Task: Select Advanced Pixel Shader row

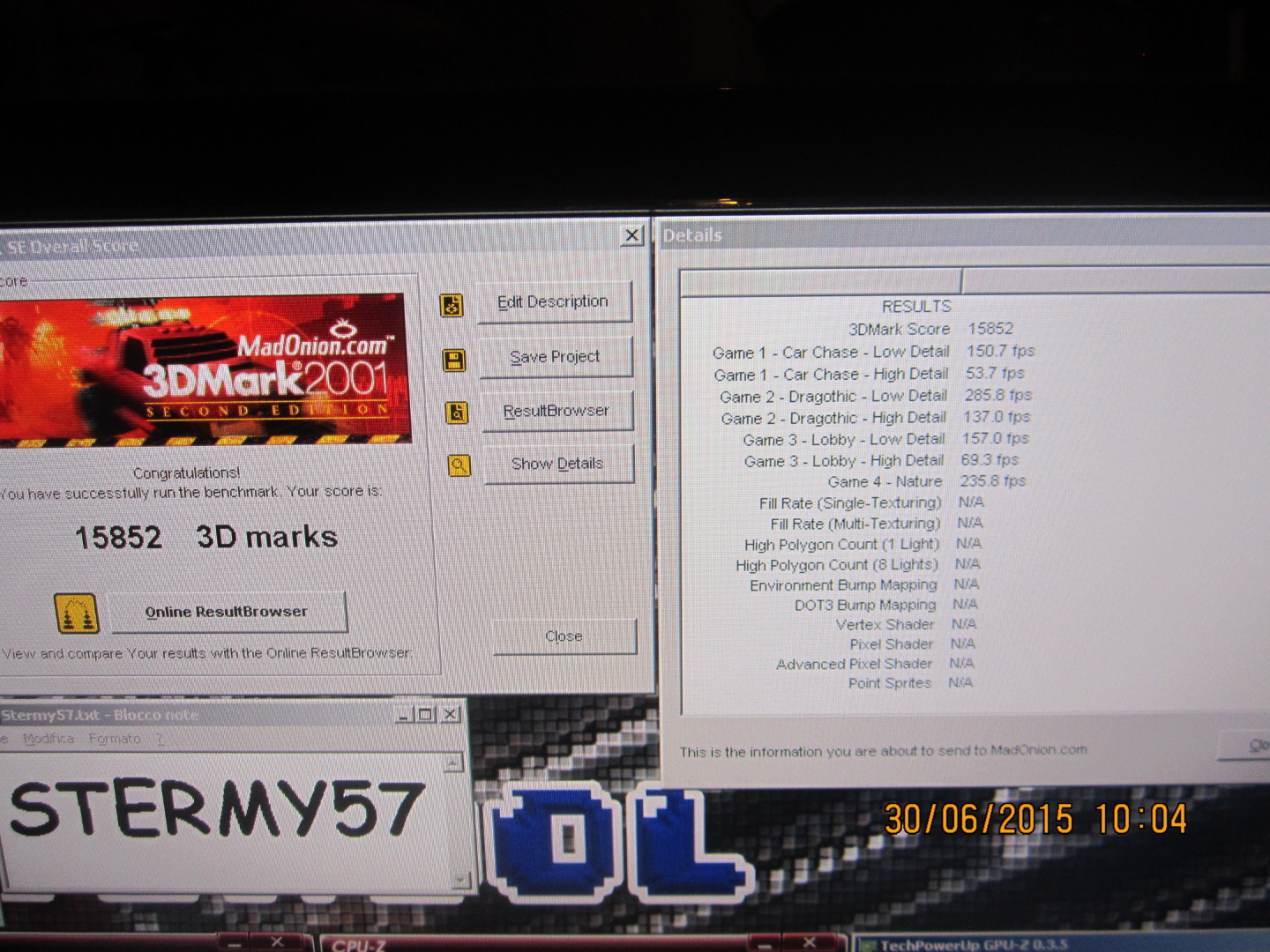Action: tap(875, 664)
